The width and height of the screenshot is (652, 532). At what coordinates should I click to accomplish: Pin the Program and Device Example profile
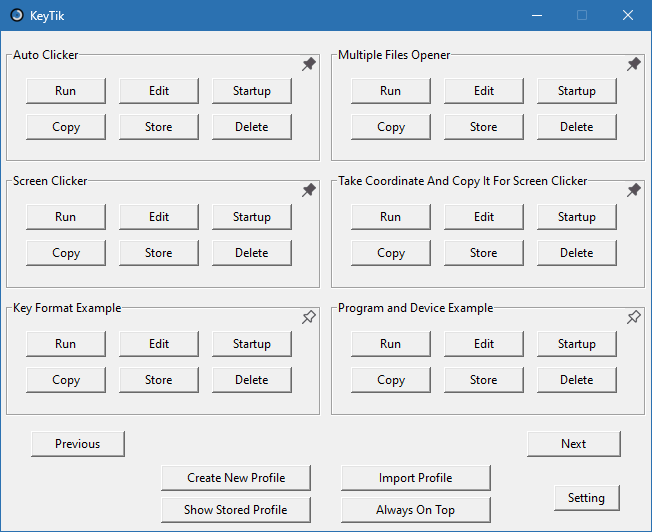point(634,317)
